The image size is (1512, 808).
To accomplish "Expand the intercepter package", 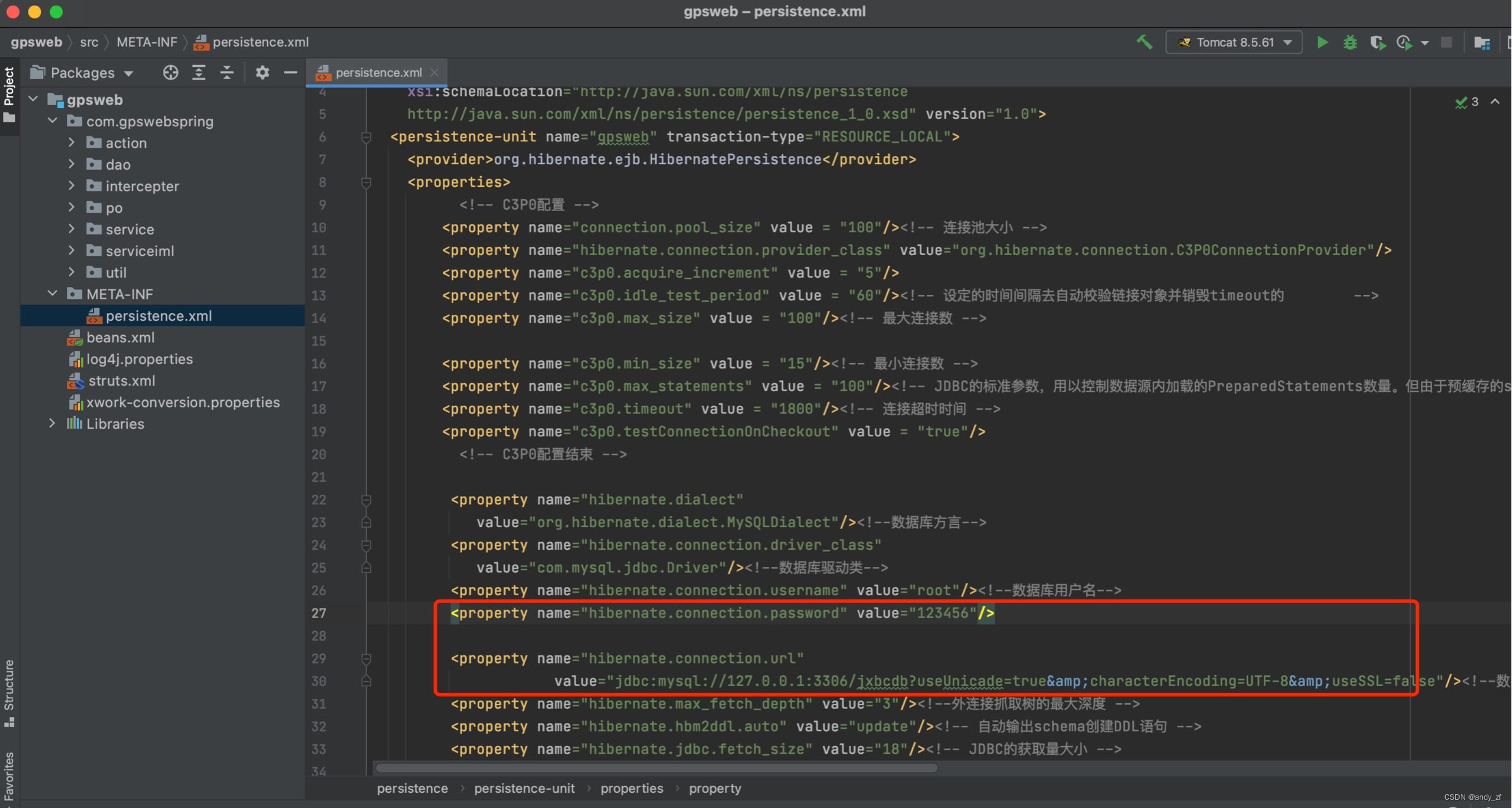I will [71, 186].
